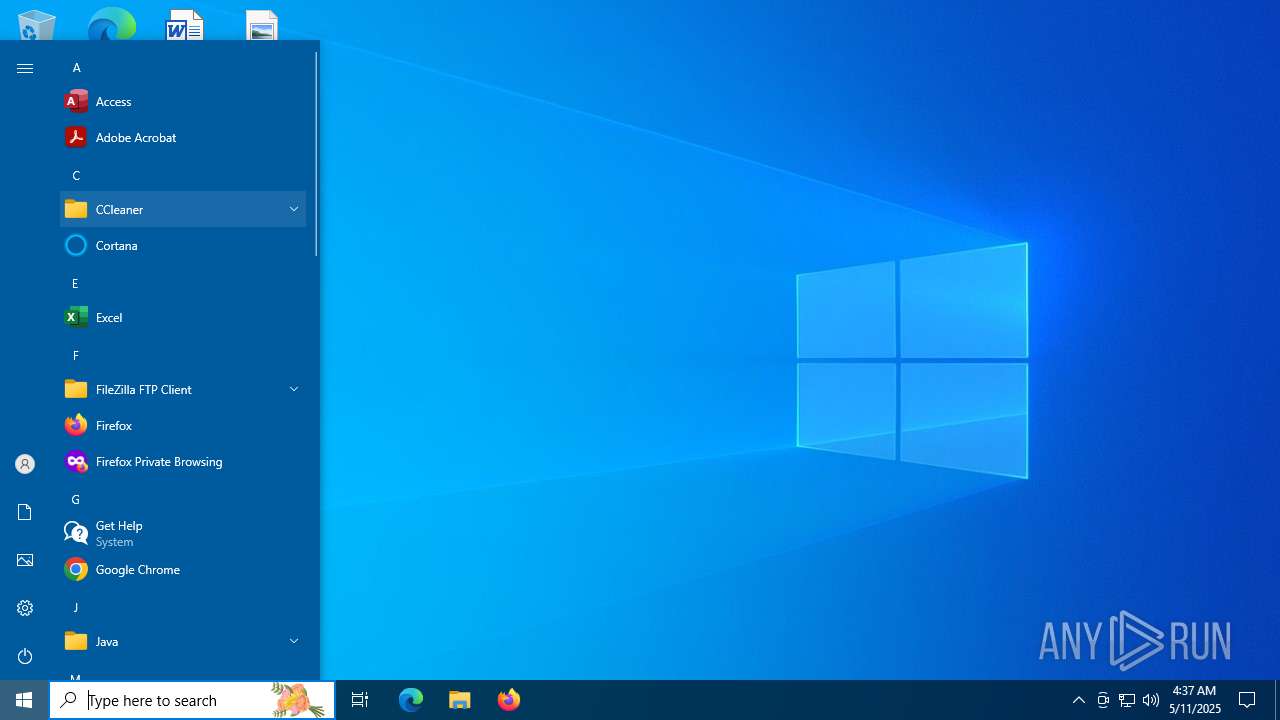Open Settings gear in Start sidebar
This screenshot has width=1280, height=720.
25,608
